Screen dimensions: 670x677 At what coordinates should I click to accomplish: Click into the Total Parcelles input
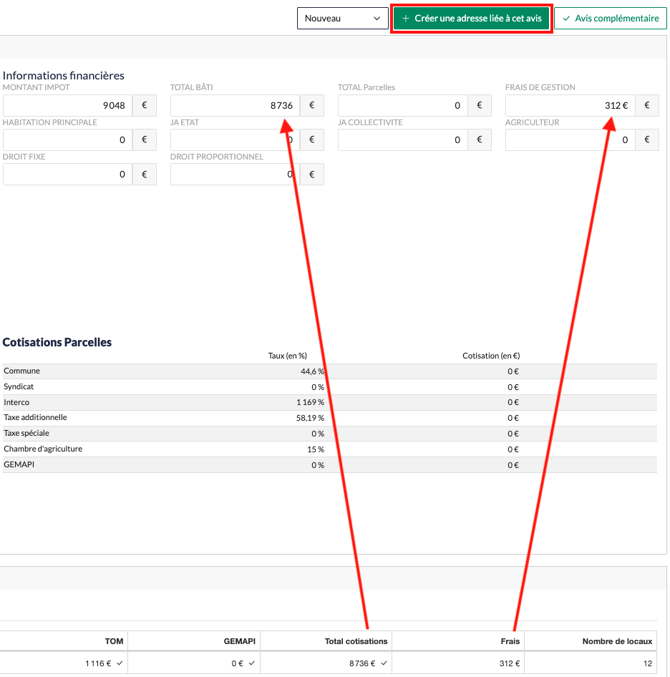402,105
